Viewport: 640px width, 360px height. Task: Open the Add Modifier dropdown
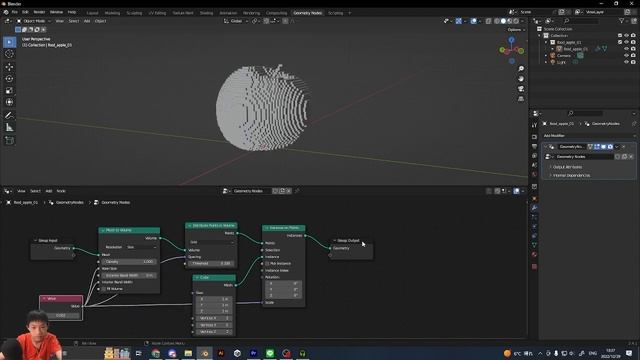(589, 136)
